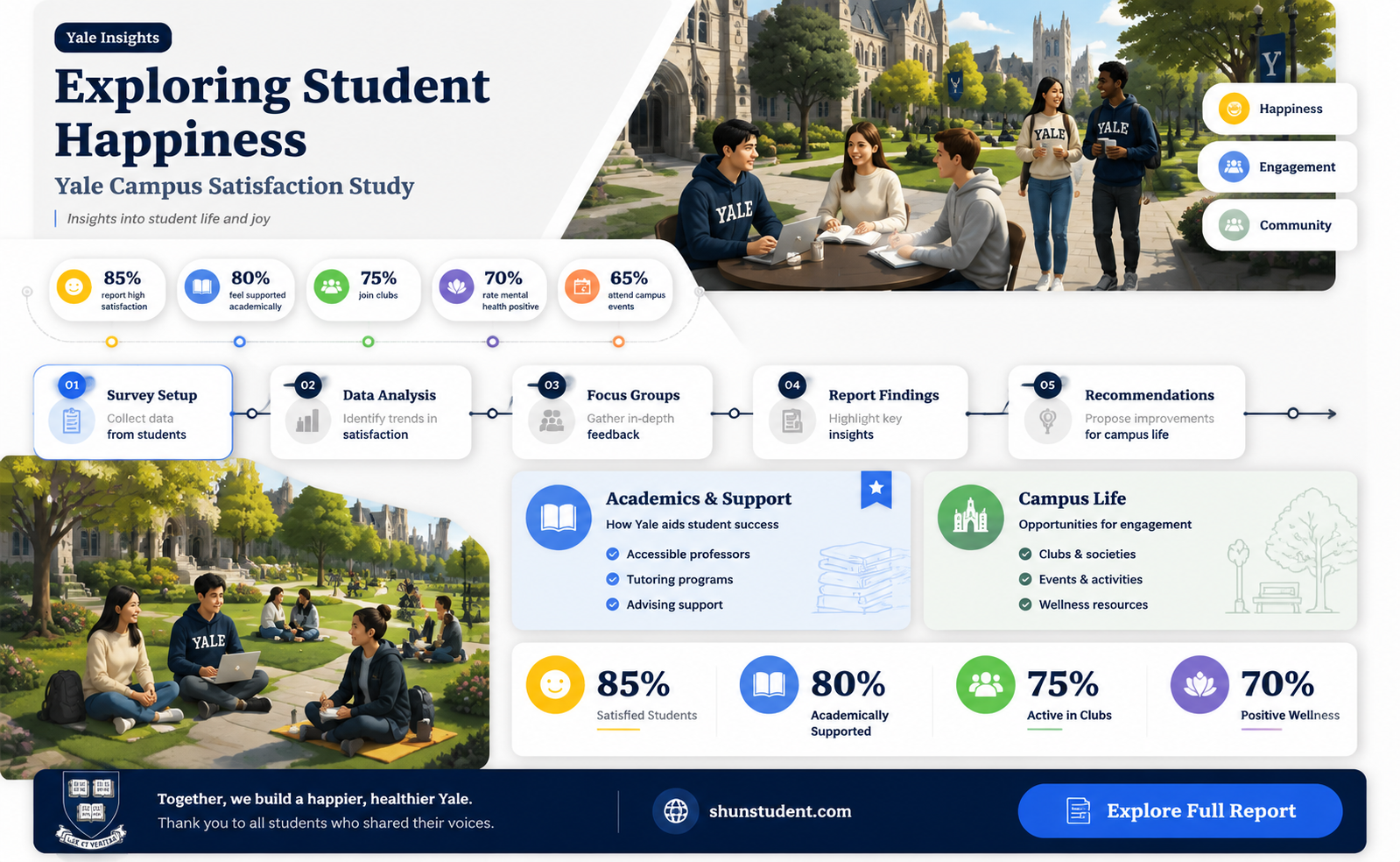Click the Yale Insights badge
The image size is (1400, 862).
[113, 38]
